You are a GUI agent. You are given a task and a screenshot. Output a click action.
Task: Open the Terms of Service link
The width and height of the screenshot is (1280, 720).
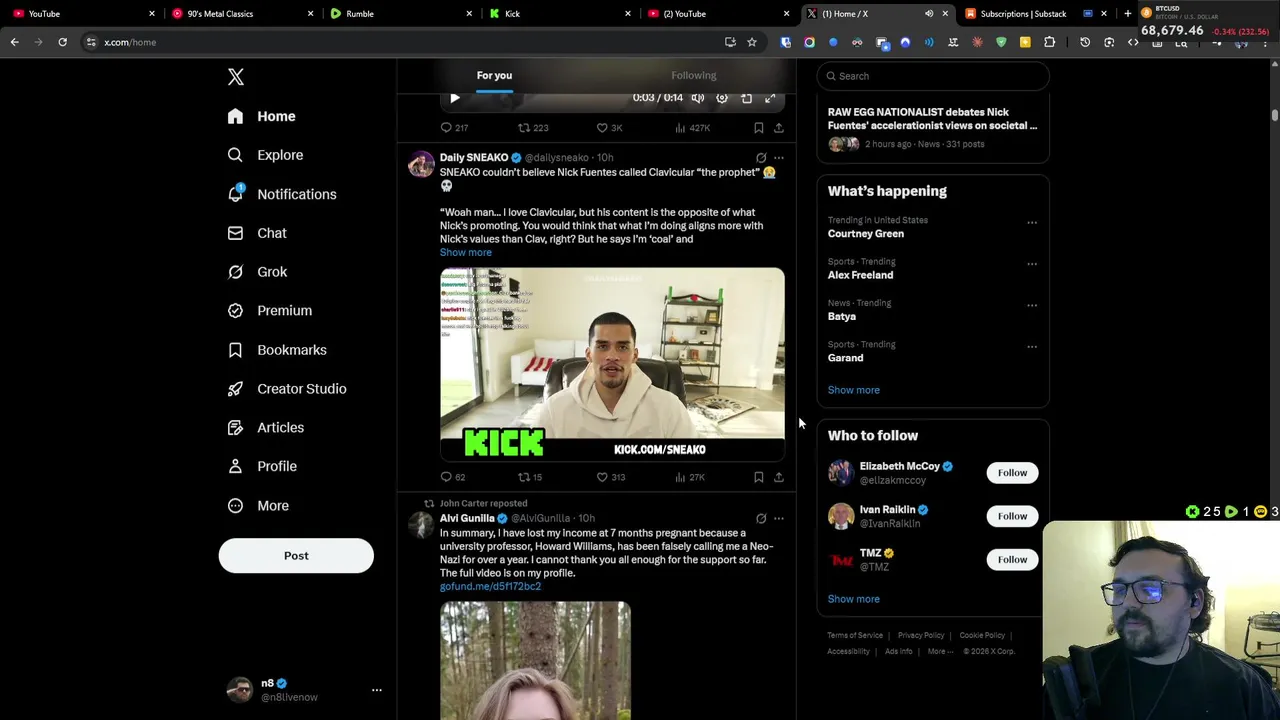855,635
